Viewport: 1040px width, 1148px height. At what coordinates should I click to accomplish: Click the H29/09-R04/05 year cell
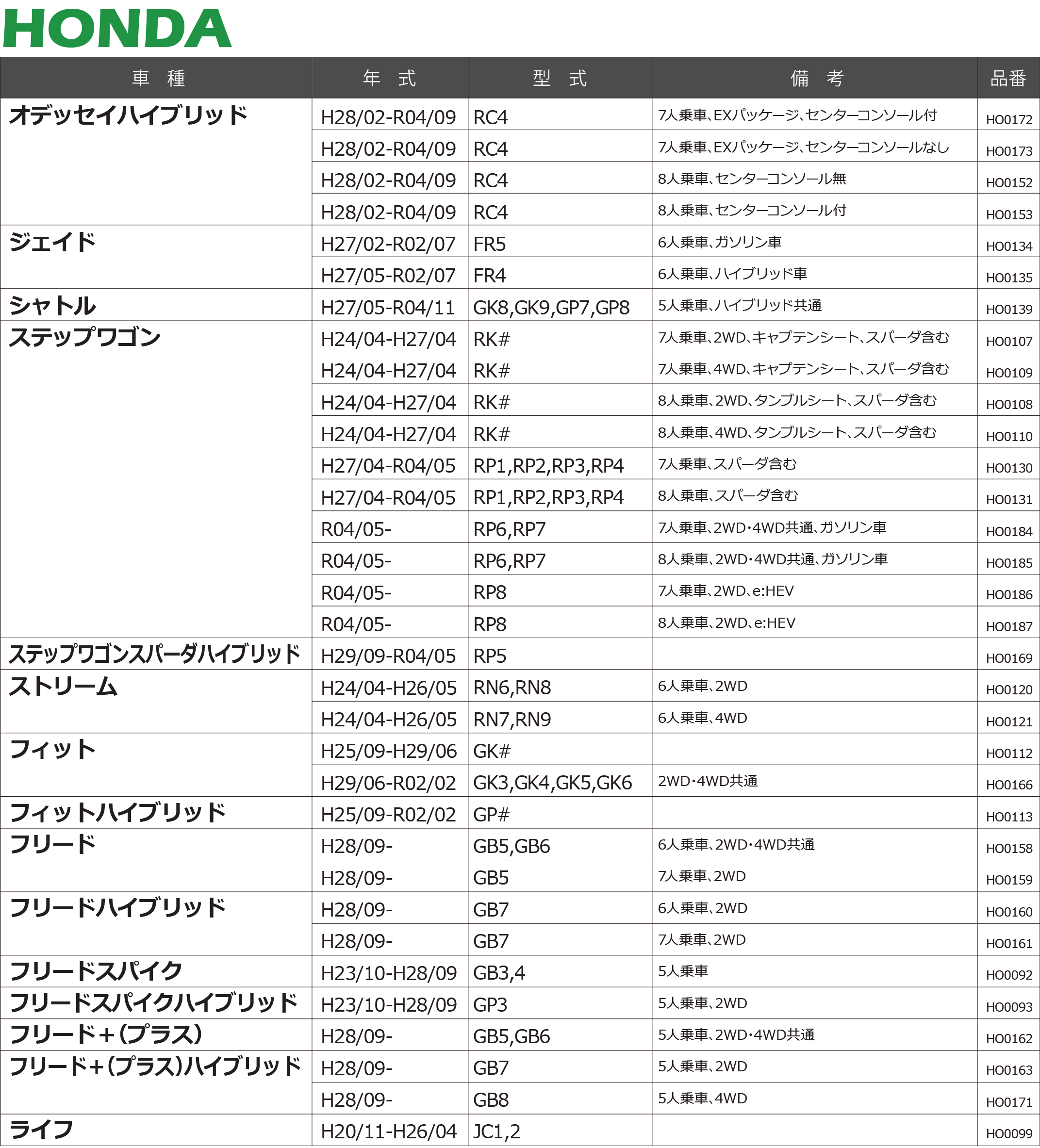coord(388,656)
